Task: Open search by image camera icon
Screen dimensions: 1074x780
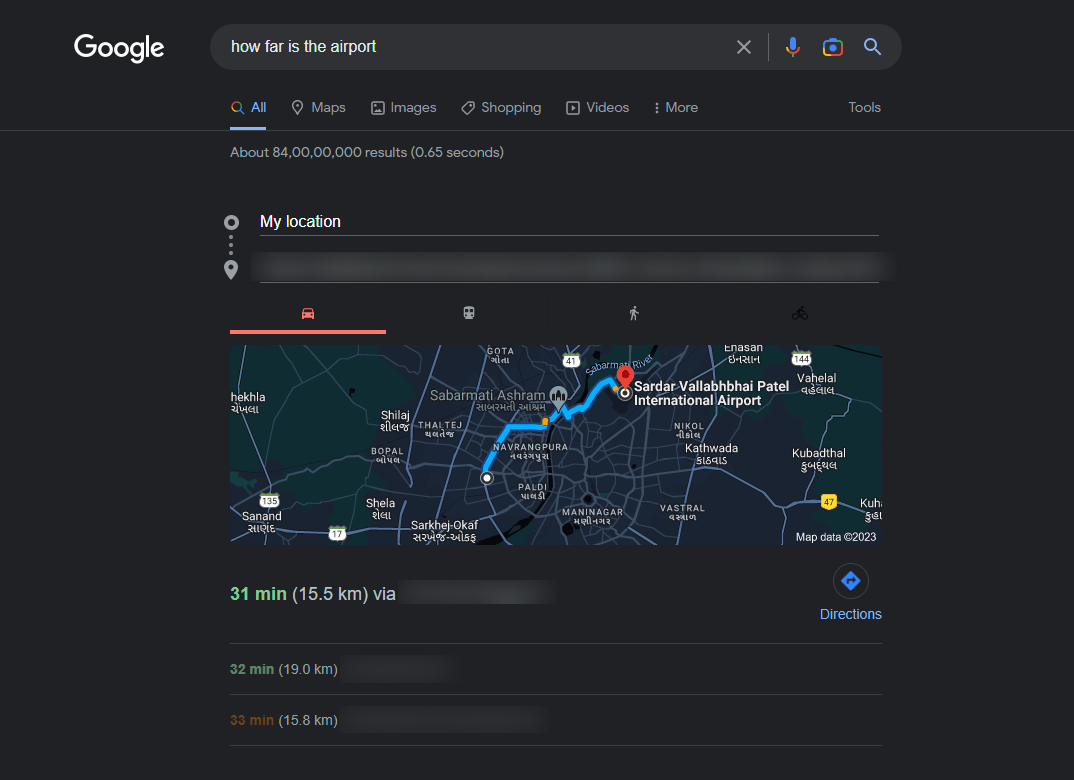Action: [832, 47]
